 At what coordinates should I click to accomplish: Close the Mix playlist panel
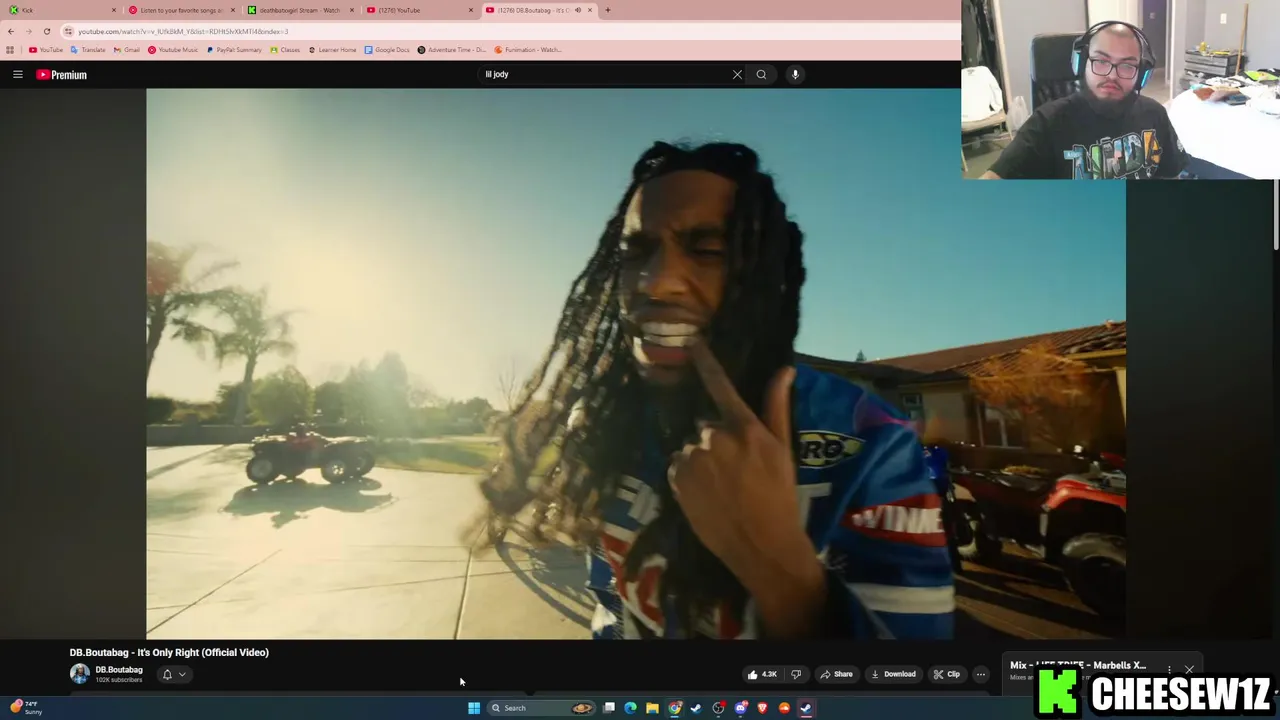tap(1189, 669)
